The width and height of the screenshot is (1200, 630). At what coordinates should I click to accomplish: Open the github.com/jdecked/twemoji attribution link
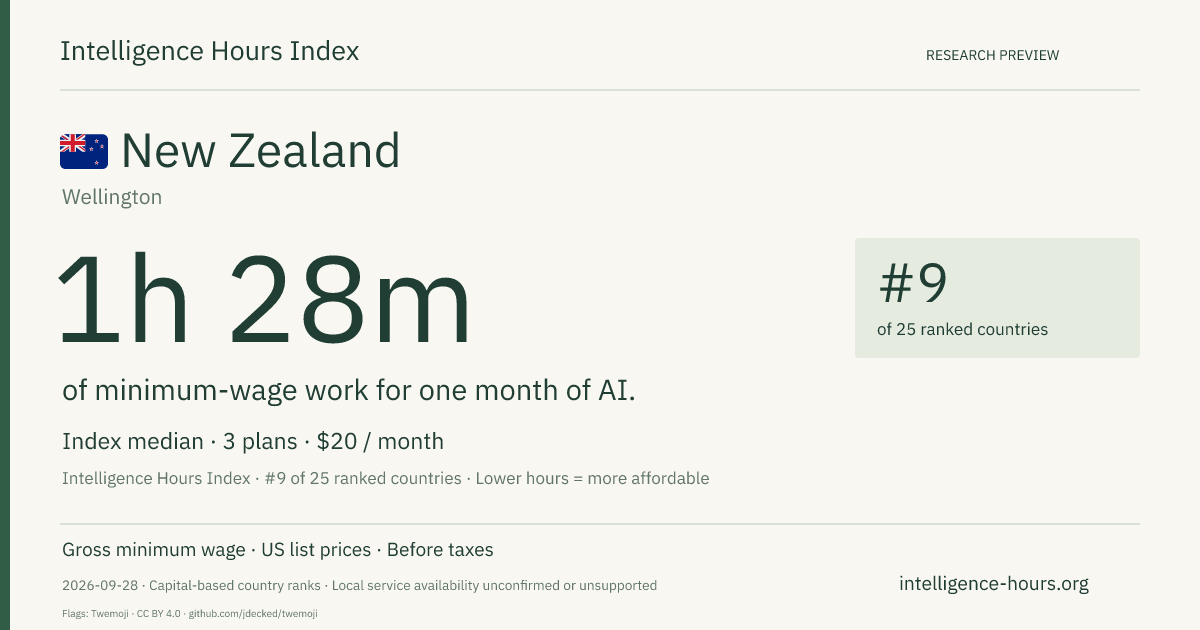tap(252, 613)
